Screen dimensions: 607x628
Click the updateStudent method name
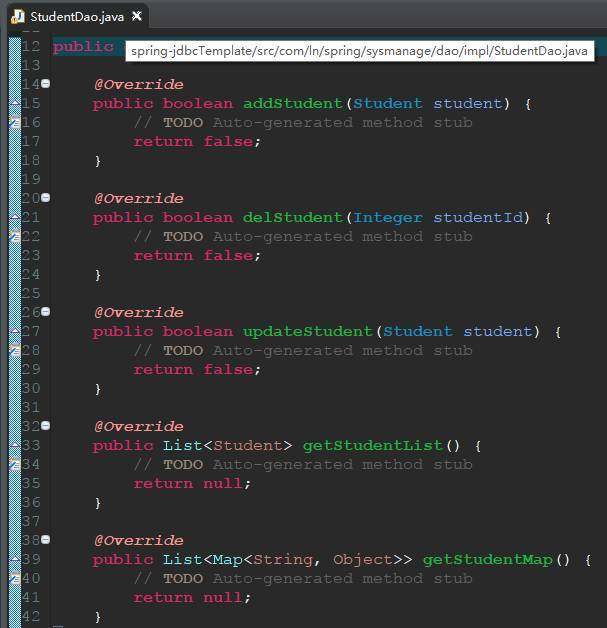[308, 331]
